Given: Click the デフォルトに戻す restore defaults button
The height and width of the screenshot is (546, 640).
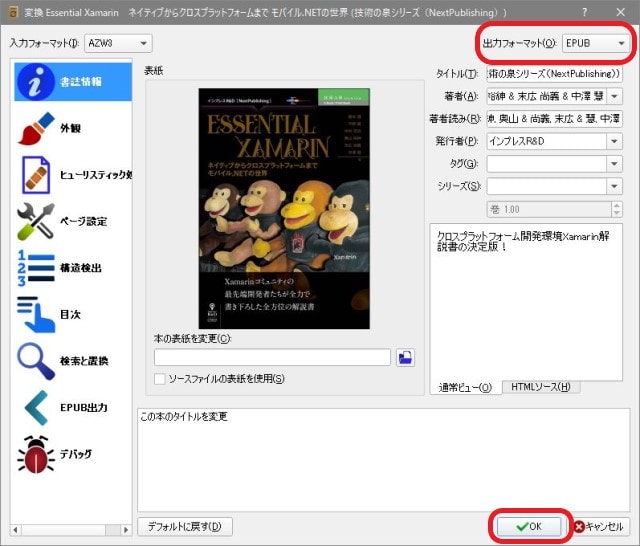Looking at the screenshot, I should [185, 526].
